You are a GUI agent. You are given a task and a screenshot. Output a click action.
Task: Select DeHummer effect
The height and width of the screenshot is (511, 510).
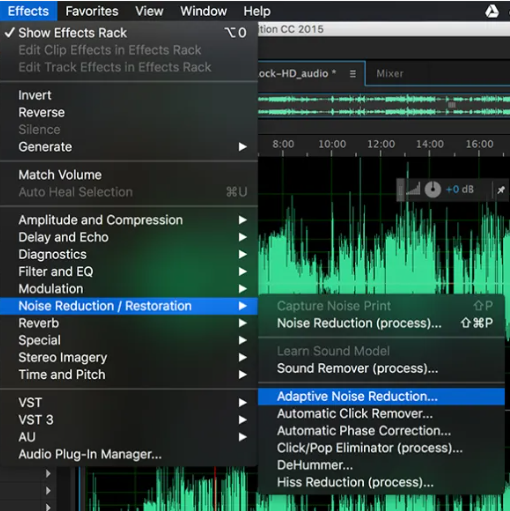[381, 465]
